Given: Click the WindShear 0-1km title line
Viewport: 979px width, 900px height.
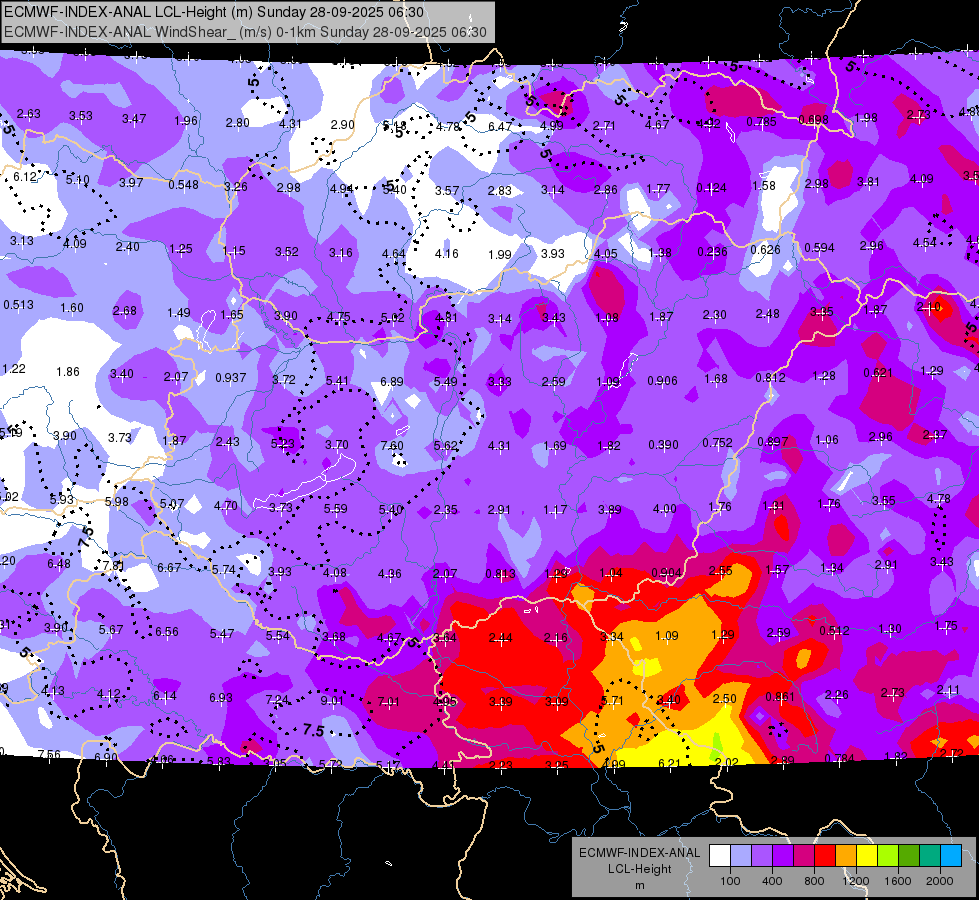Looking at the screenshot, I should tap(245, 32).
